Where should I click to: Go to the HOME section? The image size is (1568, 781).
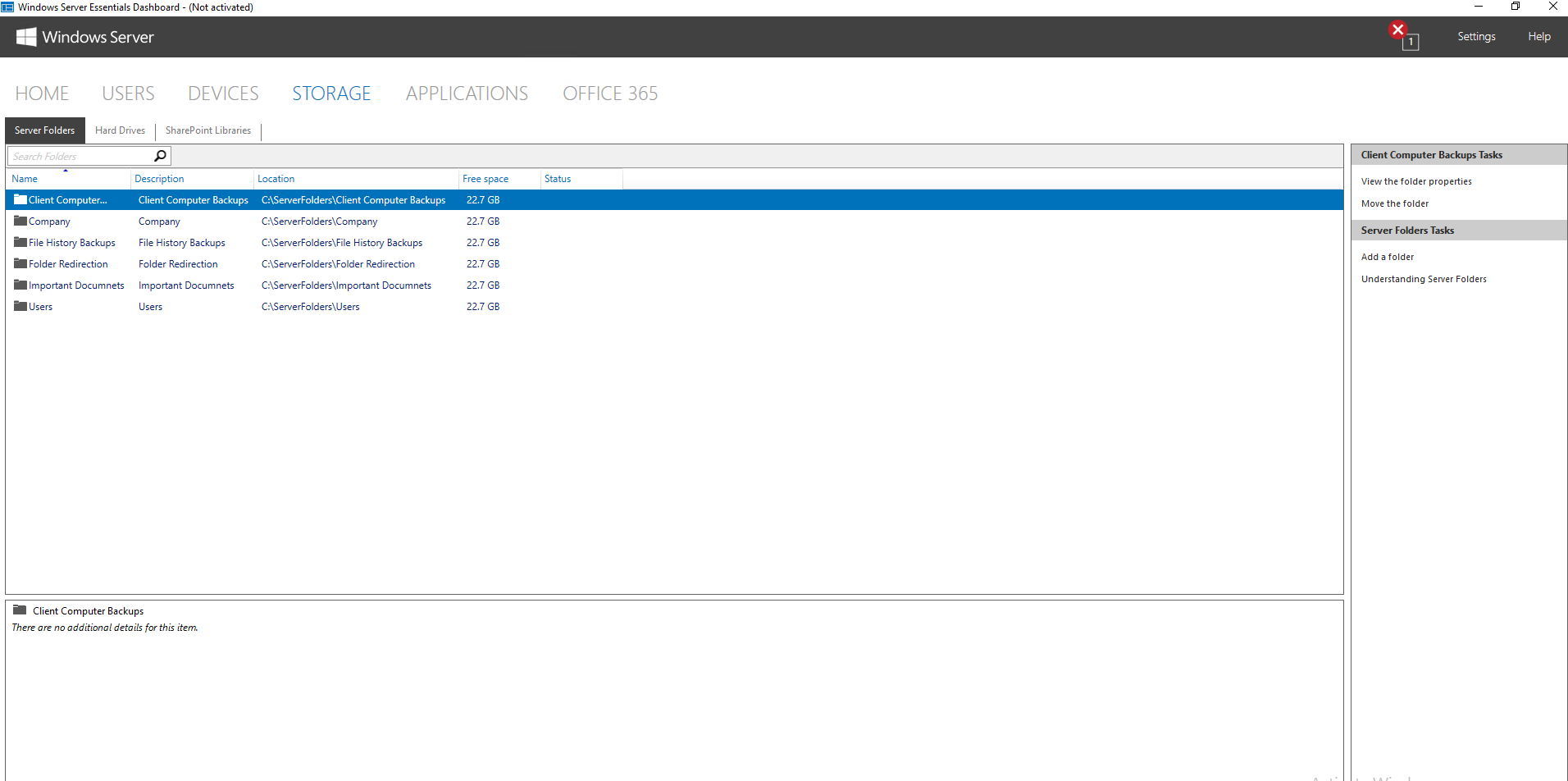(x=42, y=94)
